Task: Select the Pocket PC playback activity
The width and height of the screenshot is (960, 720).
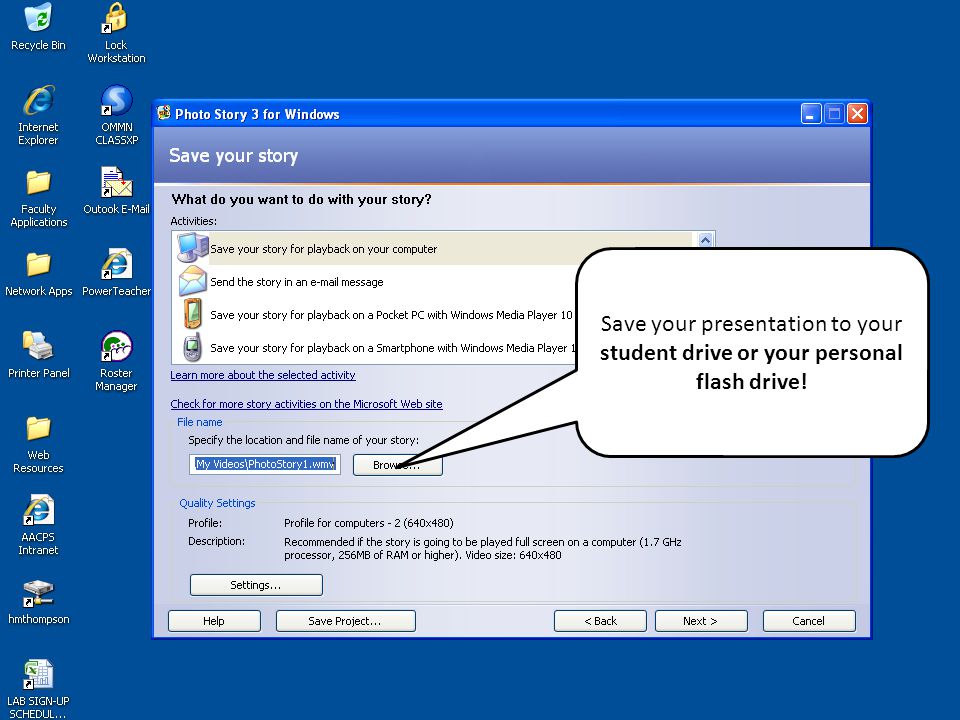Action: (x=391, y=315)
